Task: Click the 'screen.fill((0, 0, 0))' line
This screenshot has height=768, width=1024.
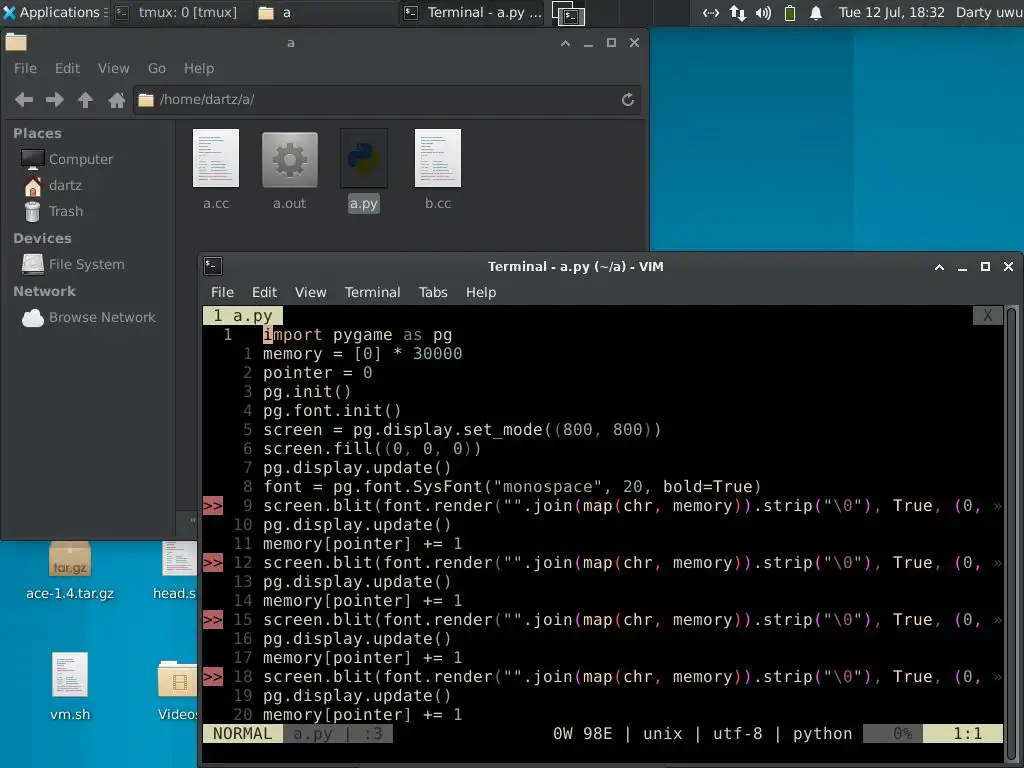Action: coord(372,449)
